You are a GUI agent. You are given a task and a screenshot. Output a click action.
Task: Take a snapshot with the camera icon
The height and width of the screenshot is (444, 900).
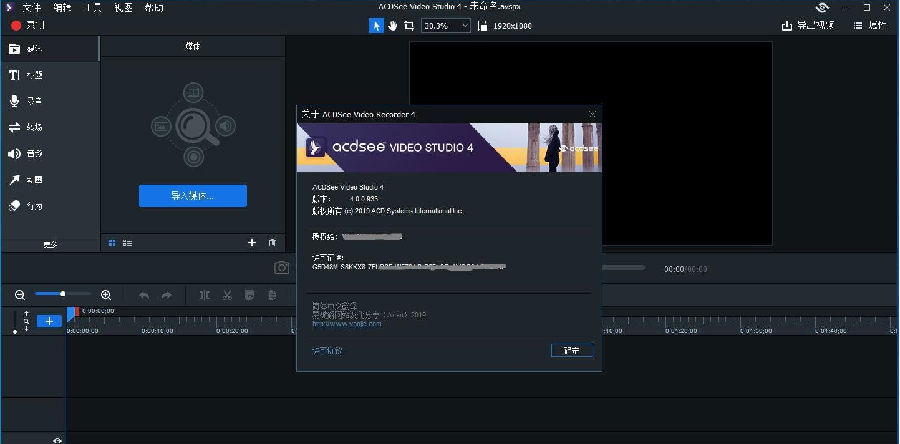(281, 267)
